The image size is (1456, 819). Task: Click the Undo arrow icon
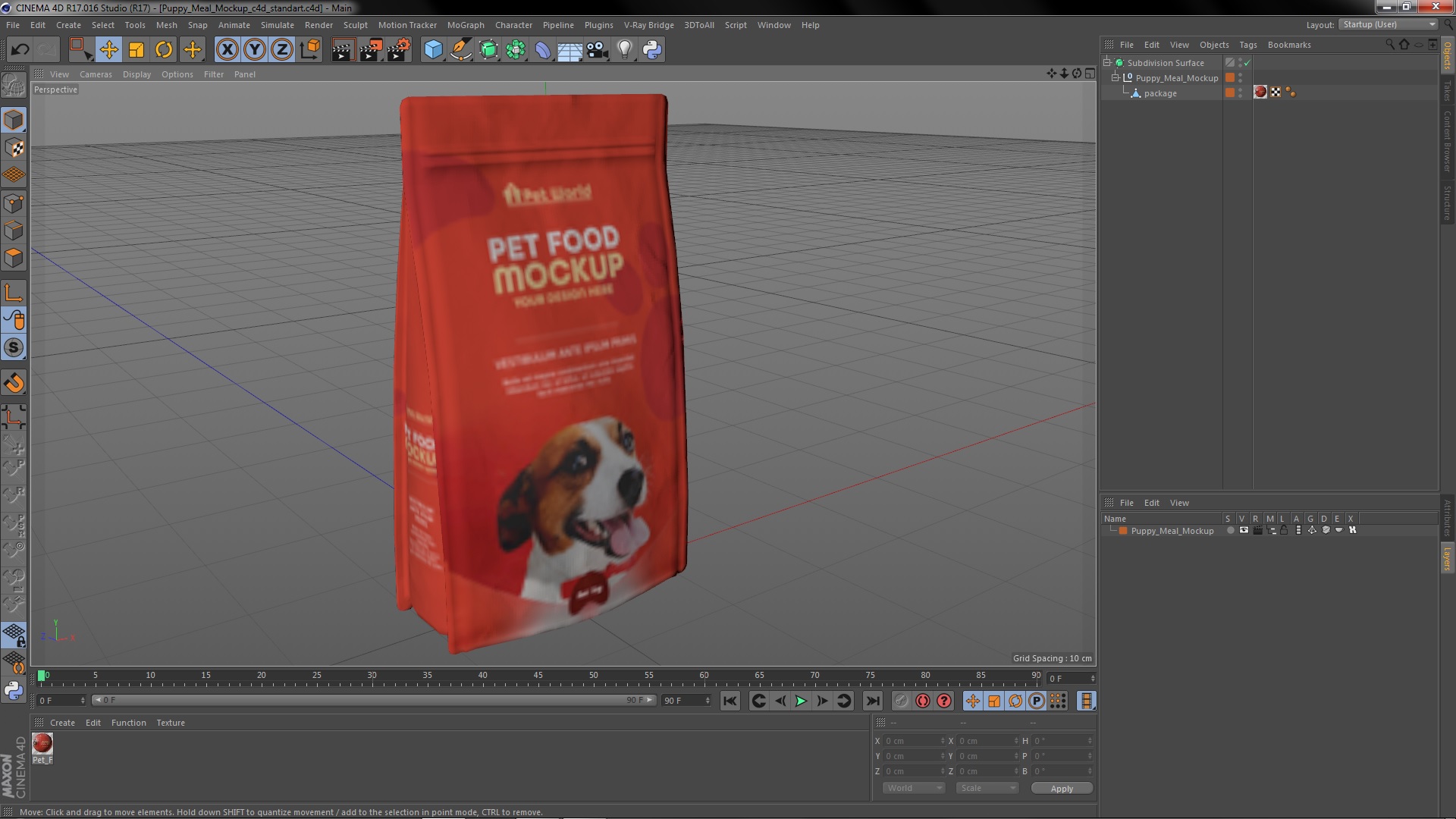pos(20,50)
